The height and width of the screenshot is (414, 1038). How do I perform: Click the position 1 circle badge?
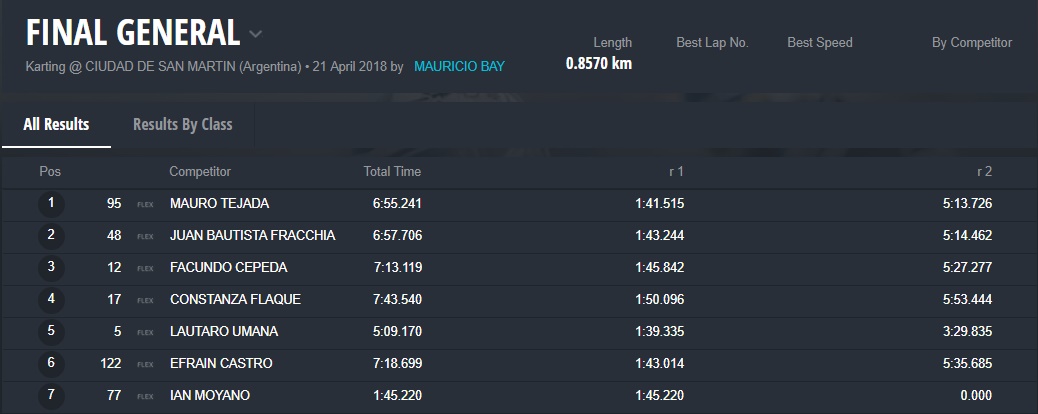(50, 204)
